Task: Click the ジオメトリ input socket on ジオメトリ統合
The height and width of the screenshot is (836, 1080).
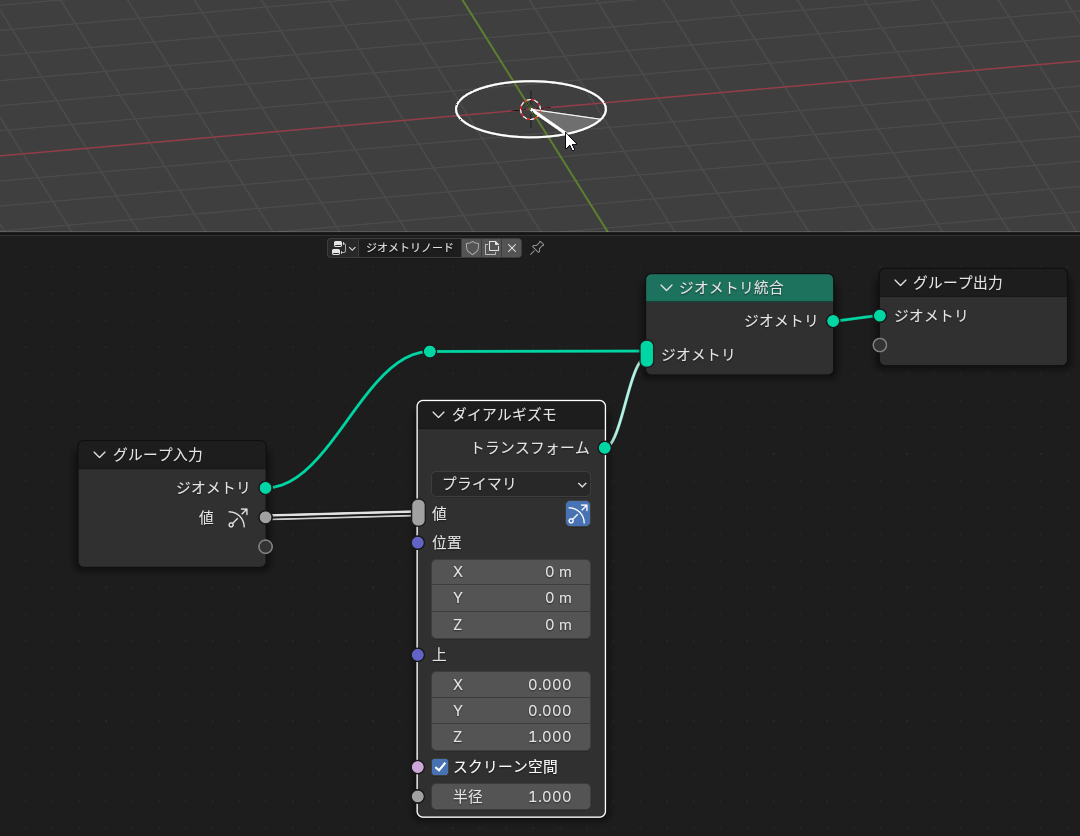Action: 646,353
